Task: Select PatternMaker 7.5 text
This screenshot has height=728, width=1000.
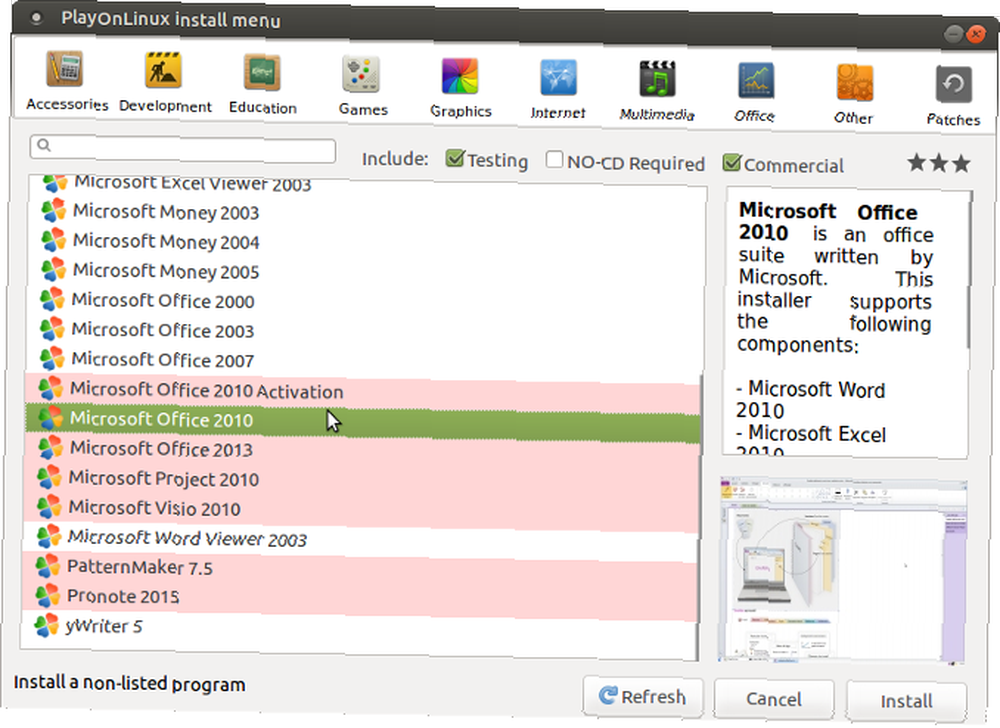Action: tap(140, 567)
